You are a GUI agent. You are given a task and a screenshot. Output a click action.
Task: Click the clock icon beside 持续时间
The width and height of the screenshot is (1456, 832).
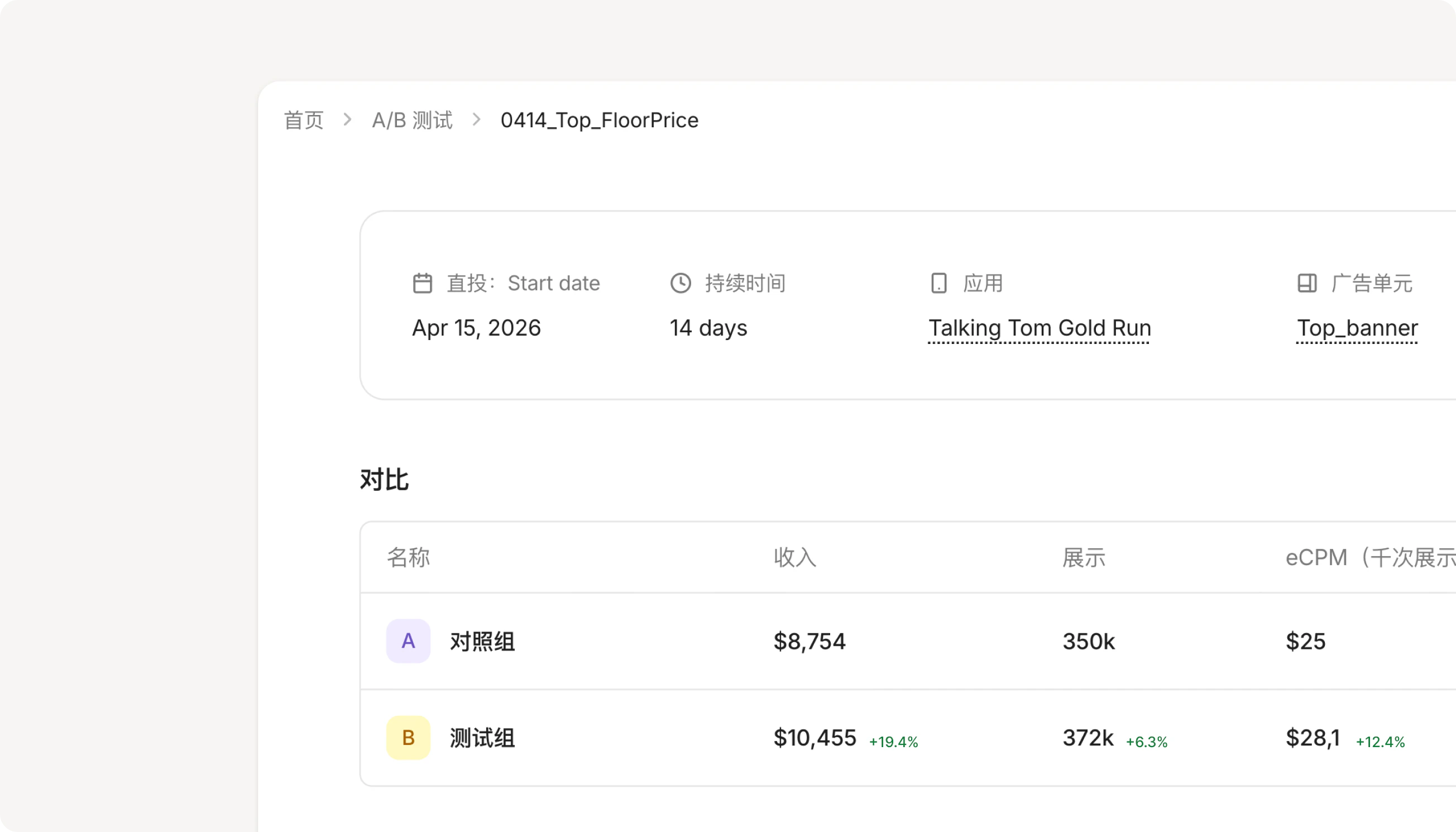tap(681, 283)
